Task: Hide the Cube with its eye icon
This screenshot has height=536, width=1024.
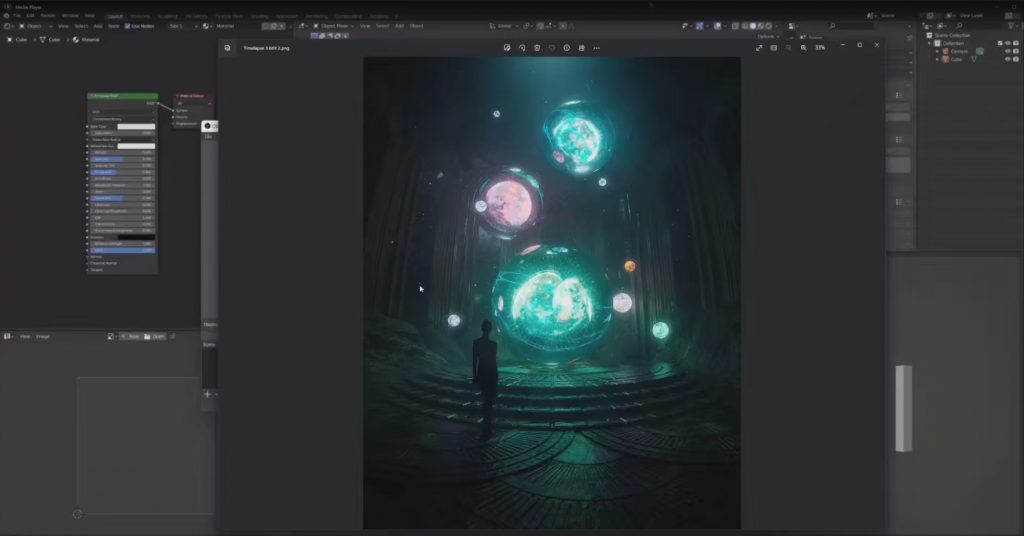Action: click(x=1008, y=59)
